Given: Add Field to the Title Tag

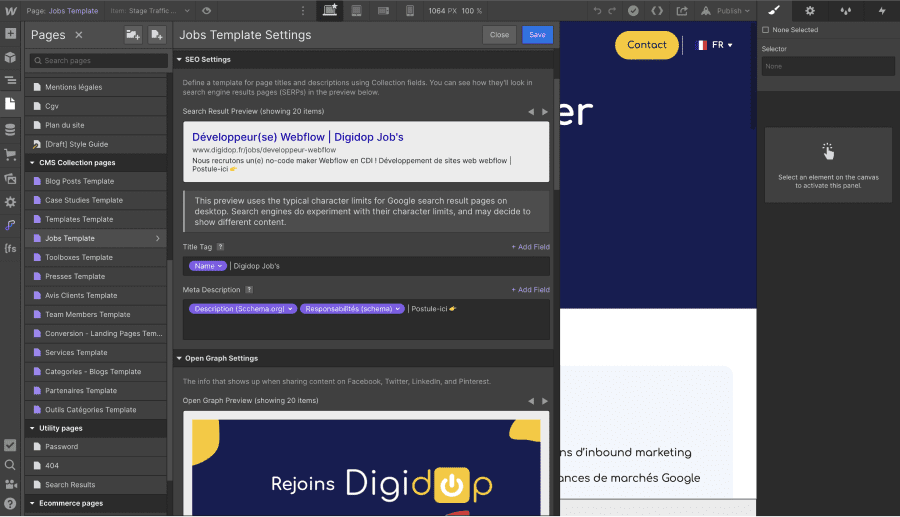Looking at the screenshot, I should click(530, 247).
